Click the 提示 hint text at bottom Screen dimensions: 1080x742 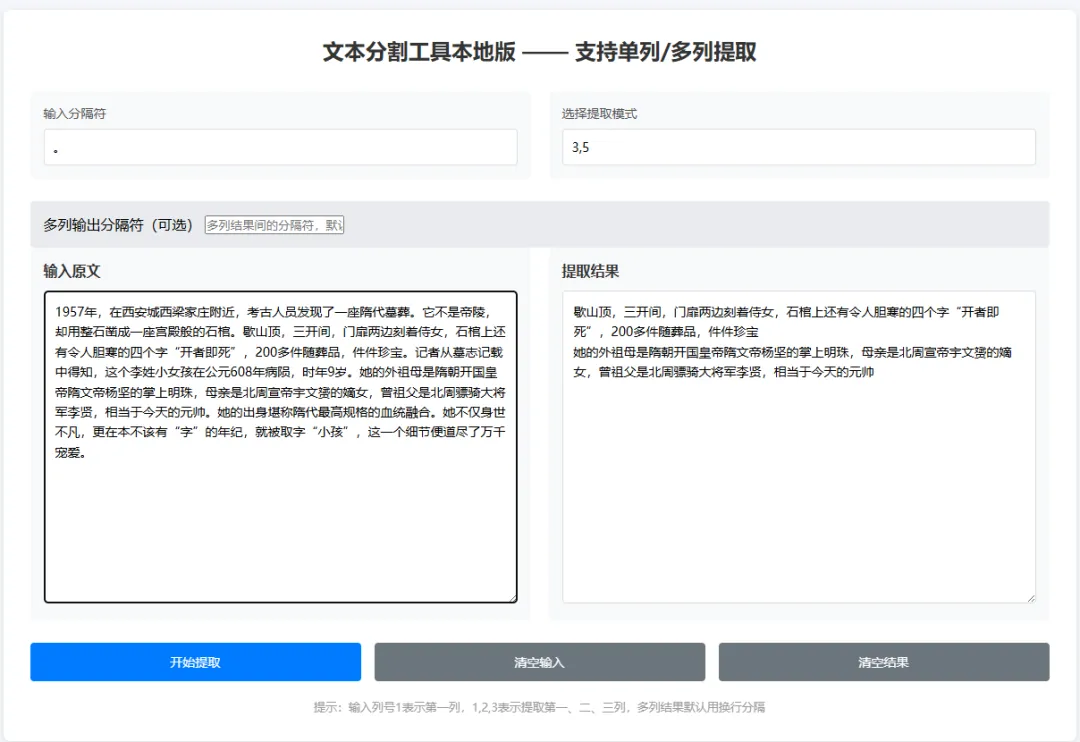[x=539, y=707]
